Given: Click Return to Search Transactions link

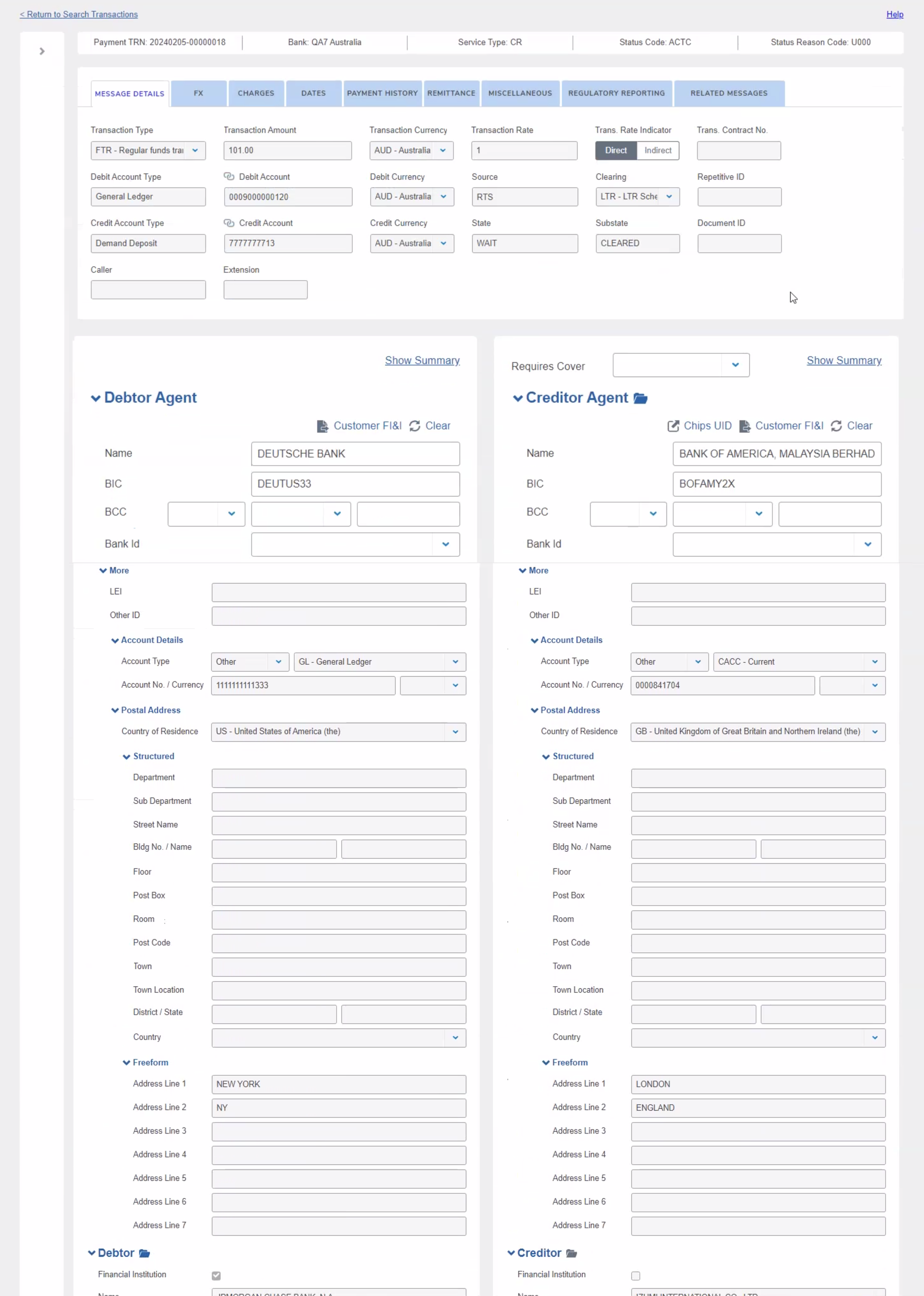Looking at the screenshot, I should point(78,14).
